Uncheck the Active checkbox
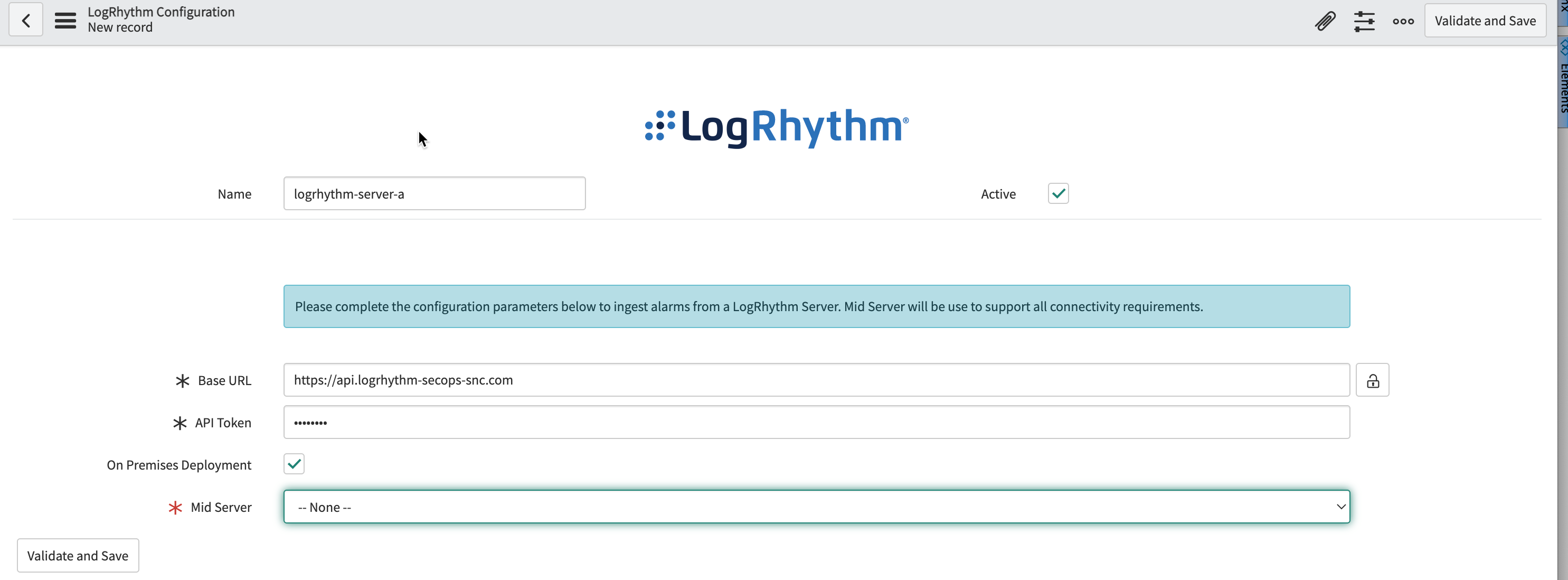Image resolution: width=1568 pixels, height=580 pixels. [1058, 194]
